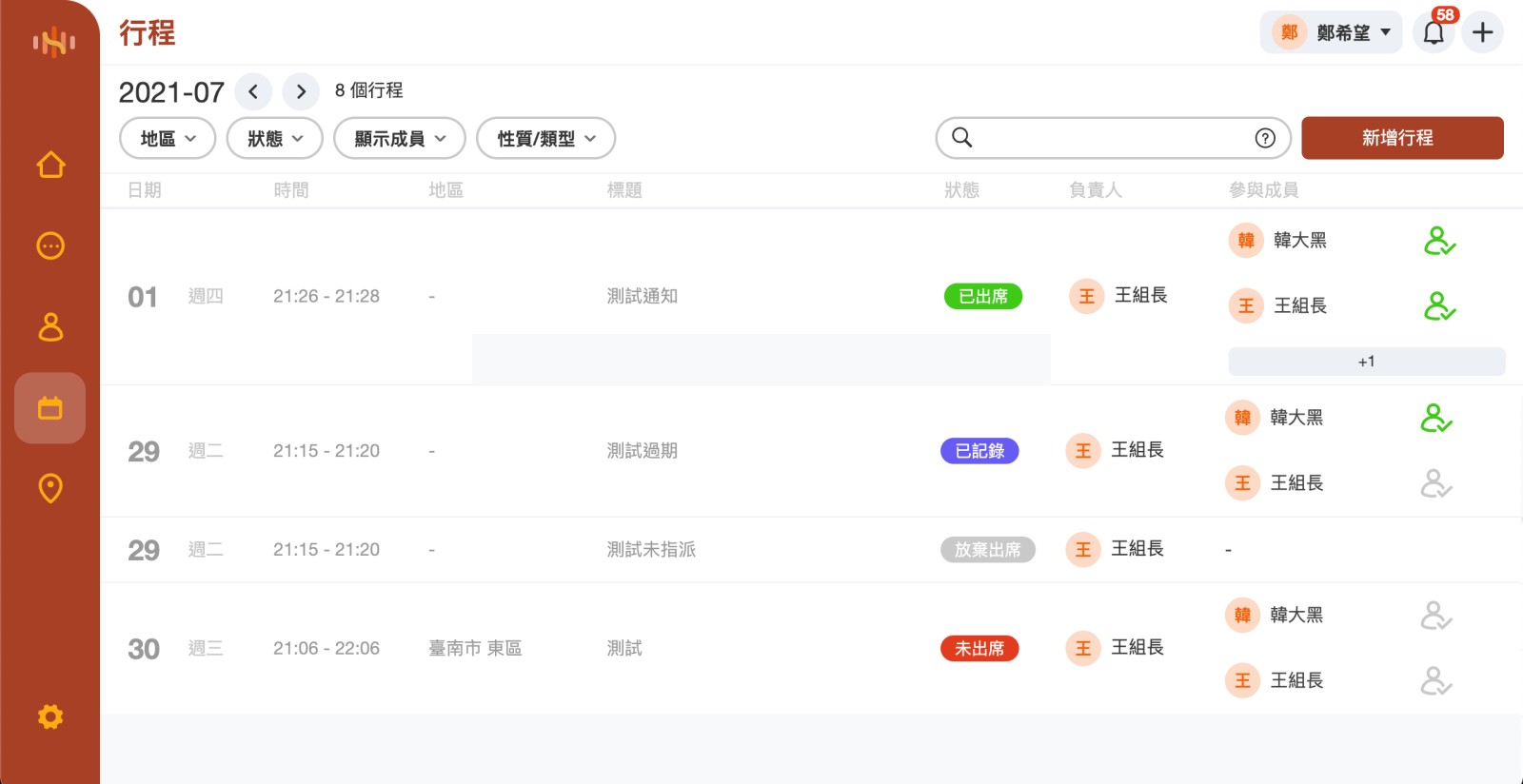Click 韓大黑 name in 測試 row
The image size is (1523, 784).
click(1296, 616)
